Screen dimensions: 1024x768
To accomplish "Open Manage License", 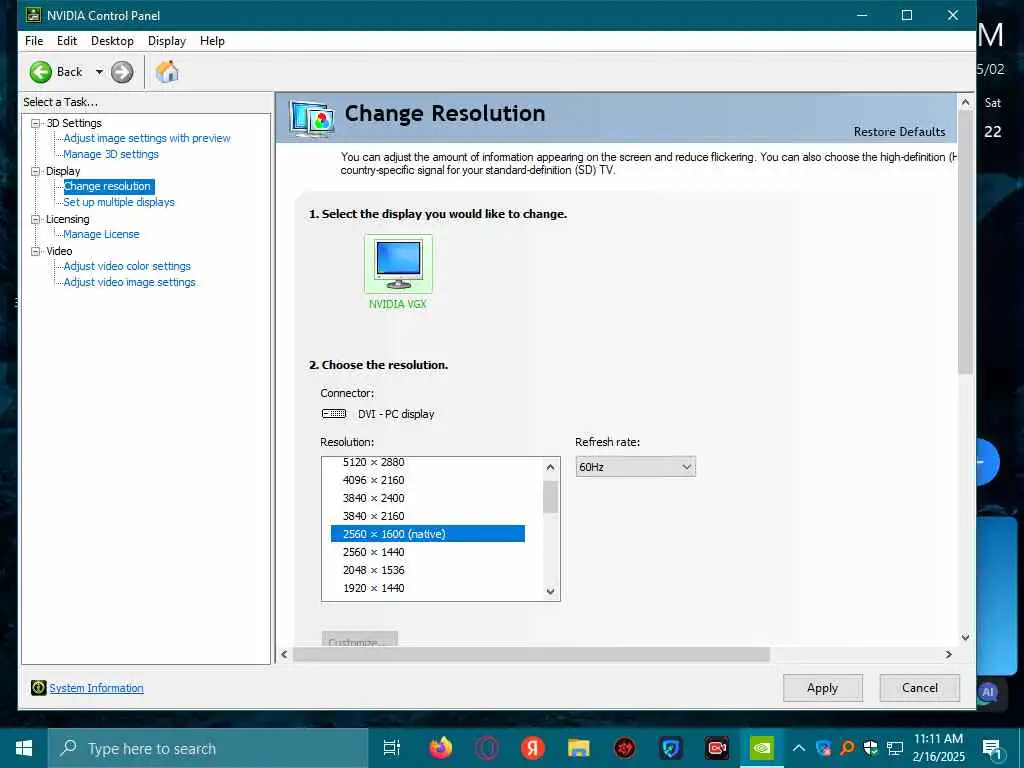I will [x=101, y=234].
